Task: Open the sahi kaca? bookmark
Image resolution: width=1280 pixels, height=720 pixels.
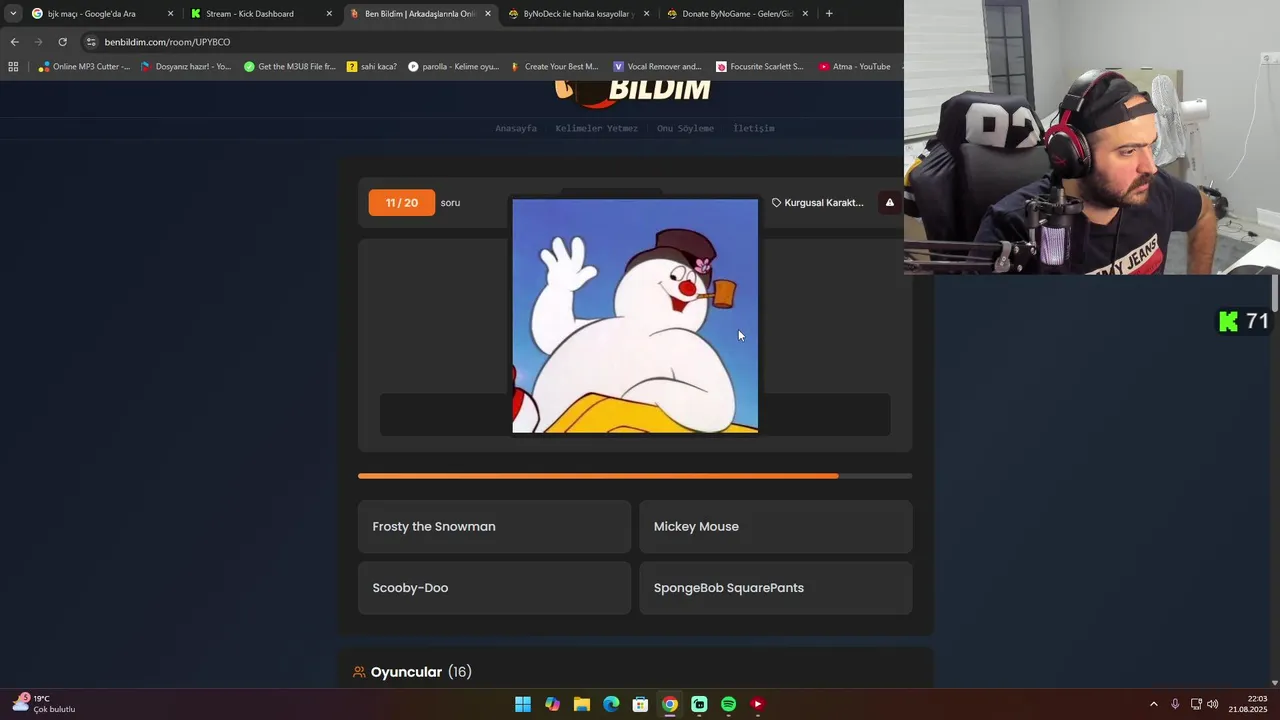Action: (372, 67)
